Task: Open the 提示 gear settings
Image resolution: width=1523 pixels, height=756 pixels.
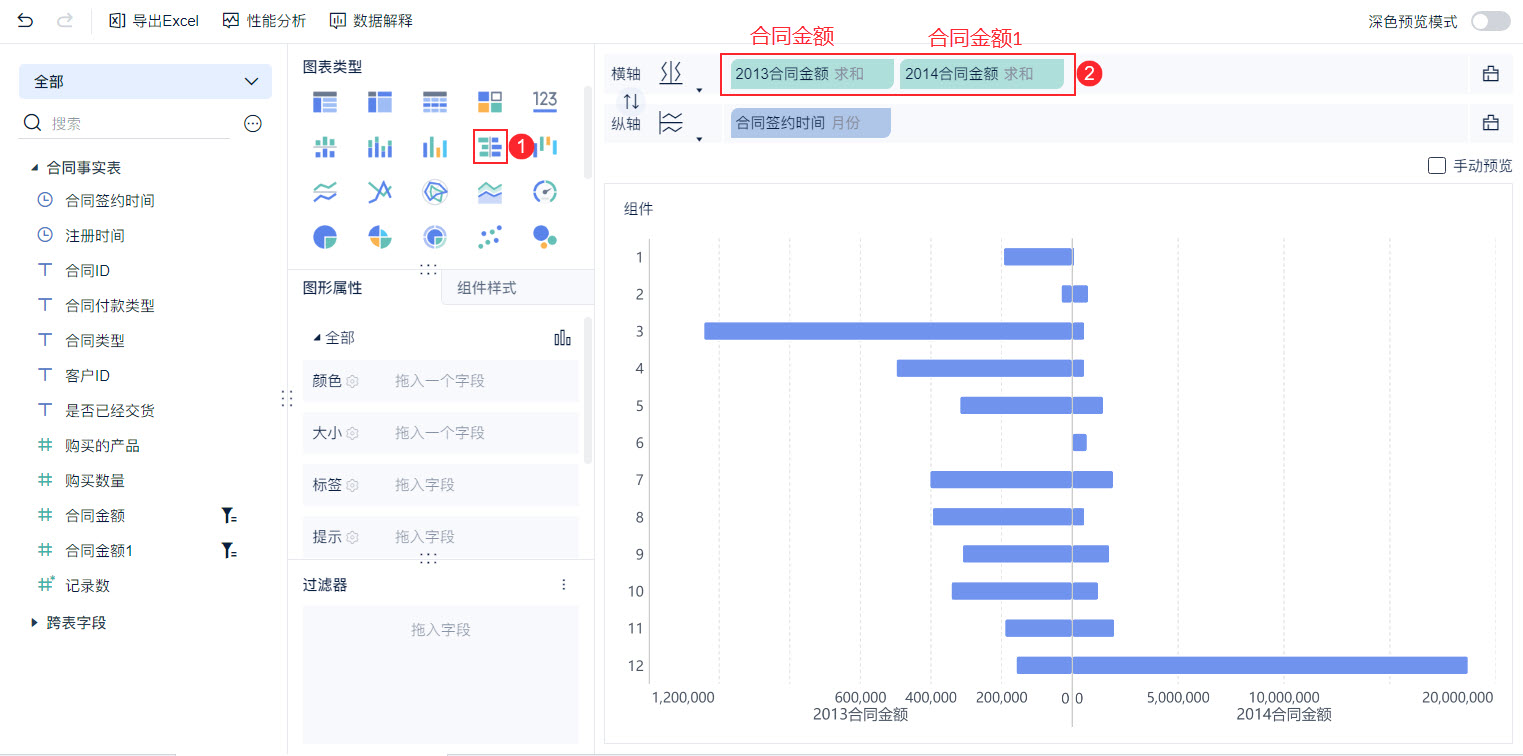Action: point(353,537)
